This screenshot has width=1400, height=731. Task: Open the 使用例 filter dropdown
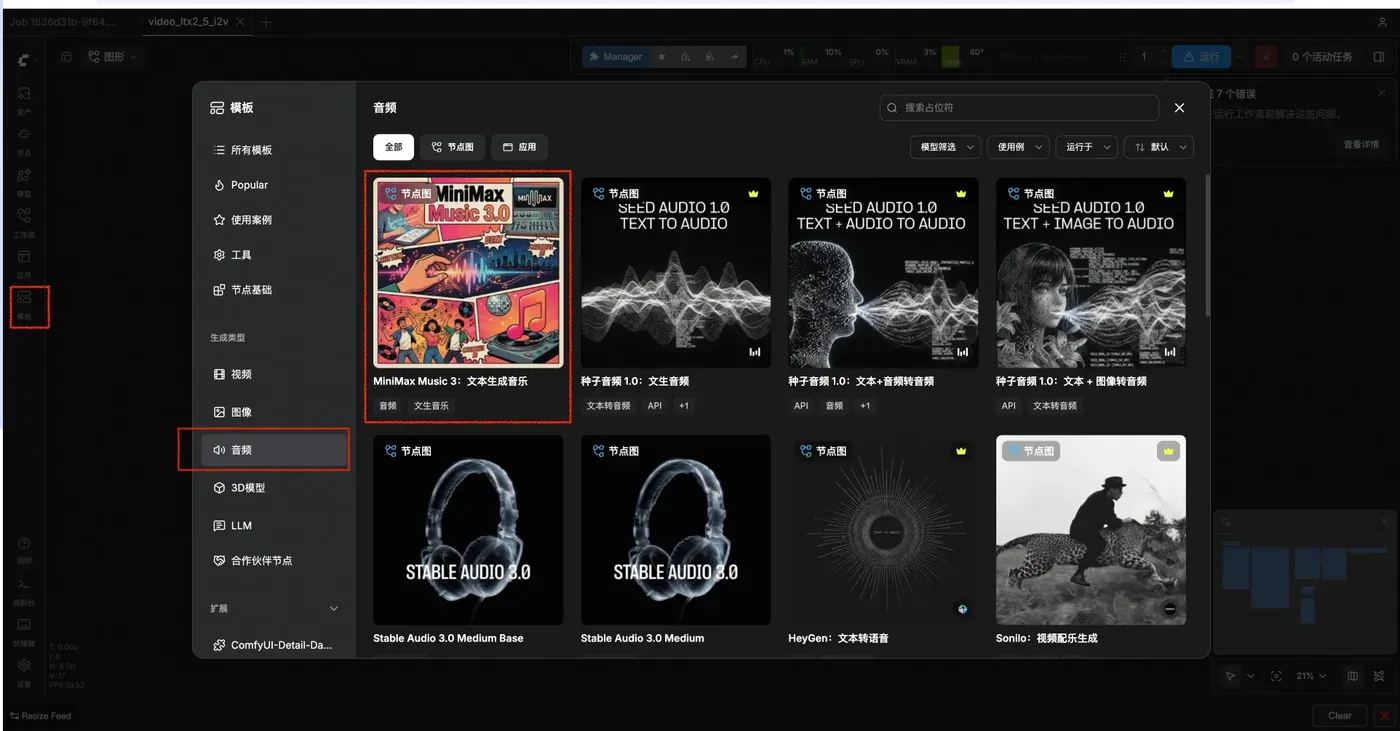[1018, 147]
